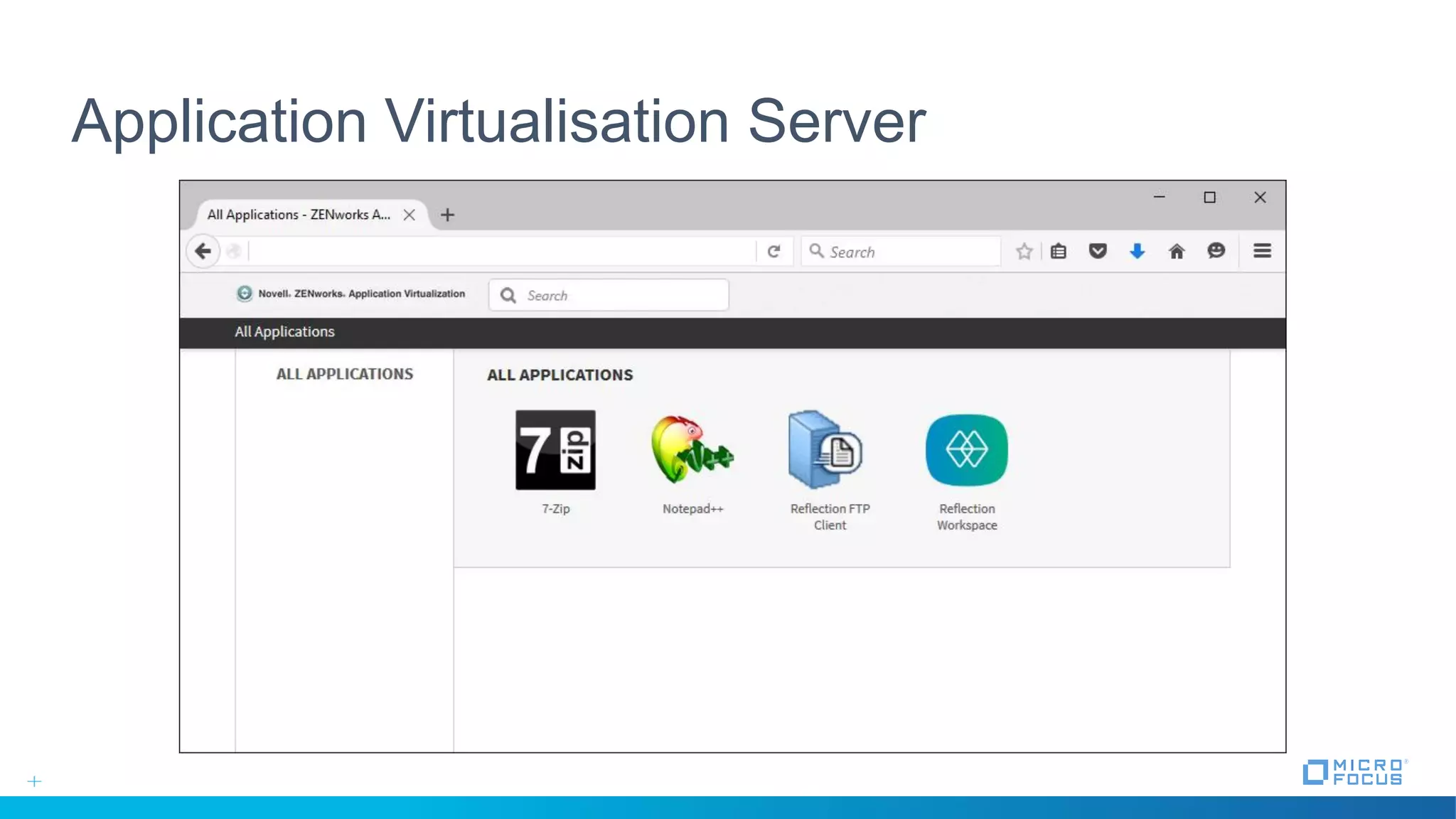Go to the browser home page icon

click(x=1177, y=251)
